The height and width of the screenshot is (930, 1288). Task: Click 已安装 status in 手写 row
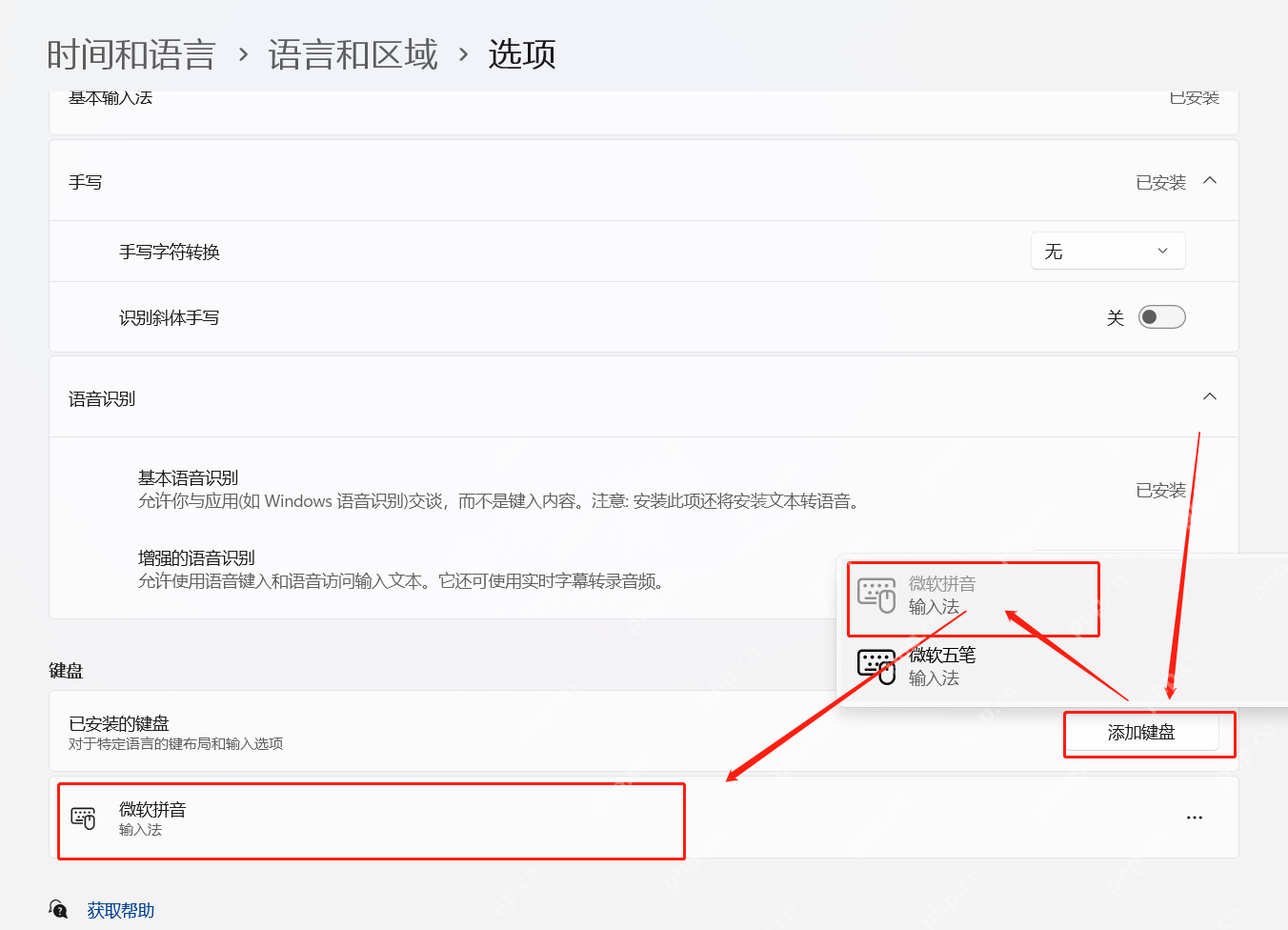(1160, 182)
